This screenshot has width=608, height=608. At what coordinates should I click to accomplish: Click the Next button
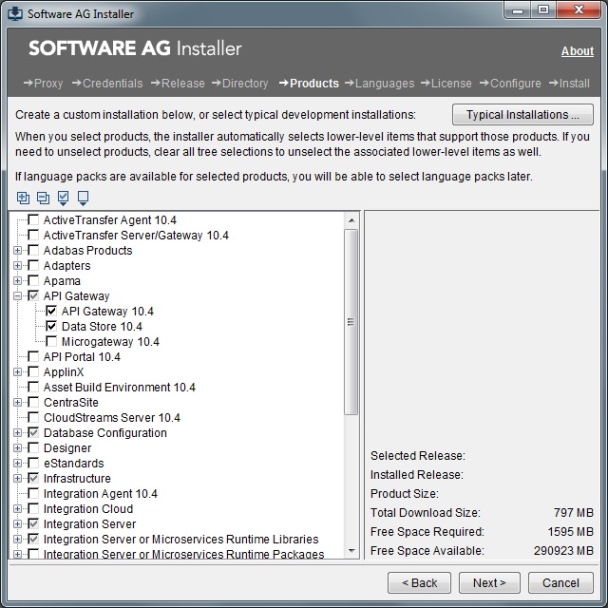490,583
